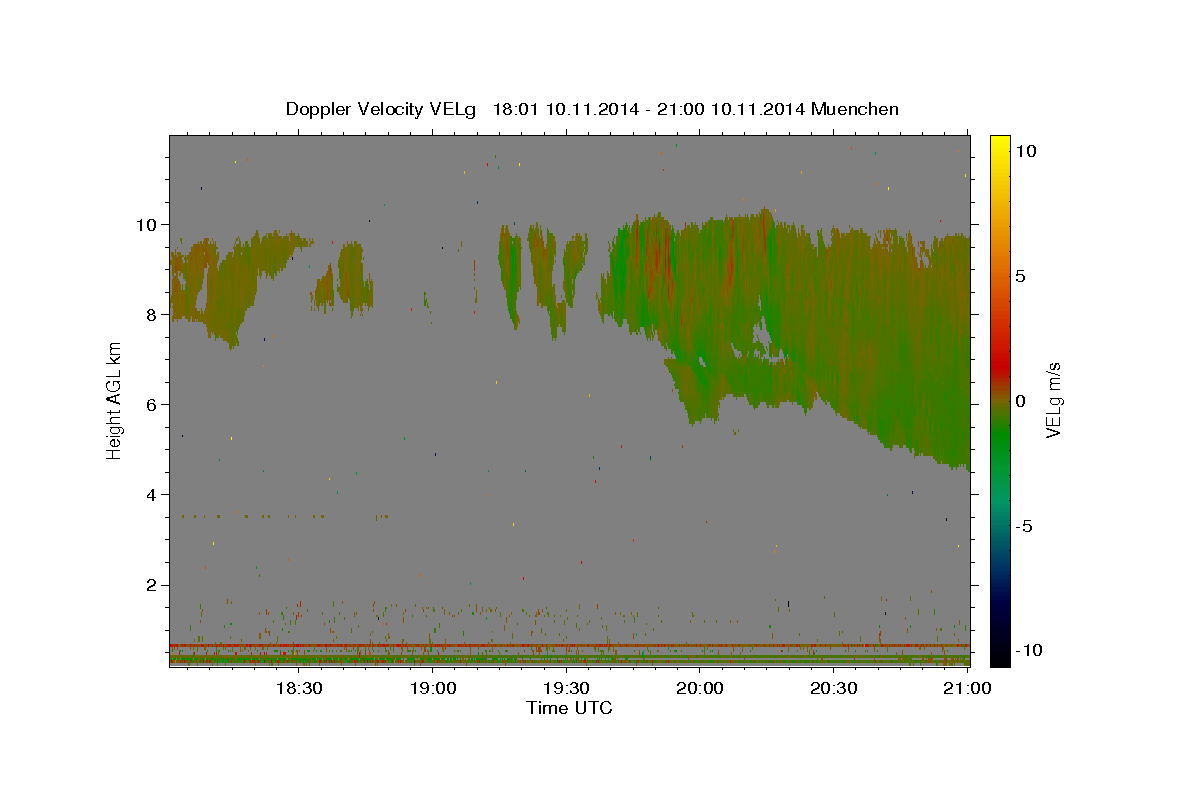The width and height of the screenshot is (1200, 800).
Task: Click the 'VELg m/s' colorbar label
Action: tap(1054, 400)
